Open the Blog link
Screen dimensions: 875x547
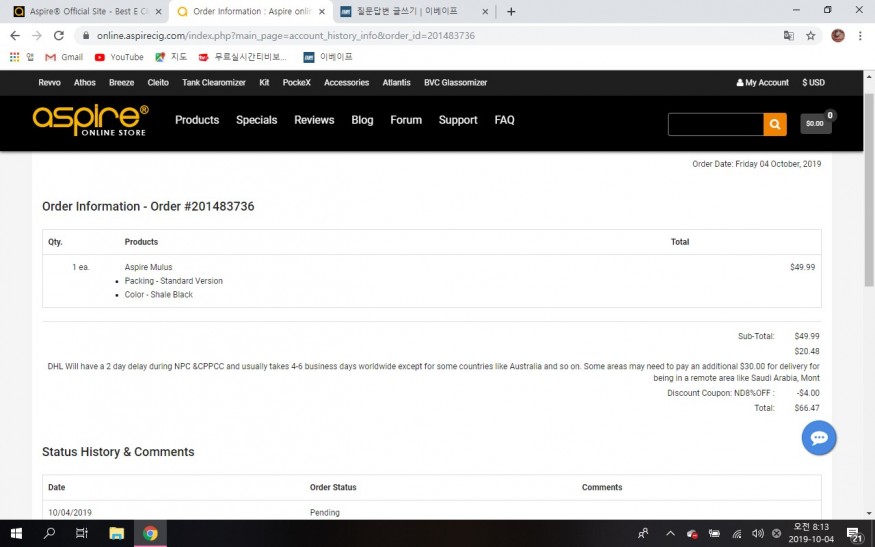(x=362, y=120)
